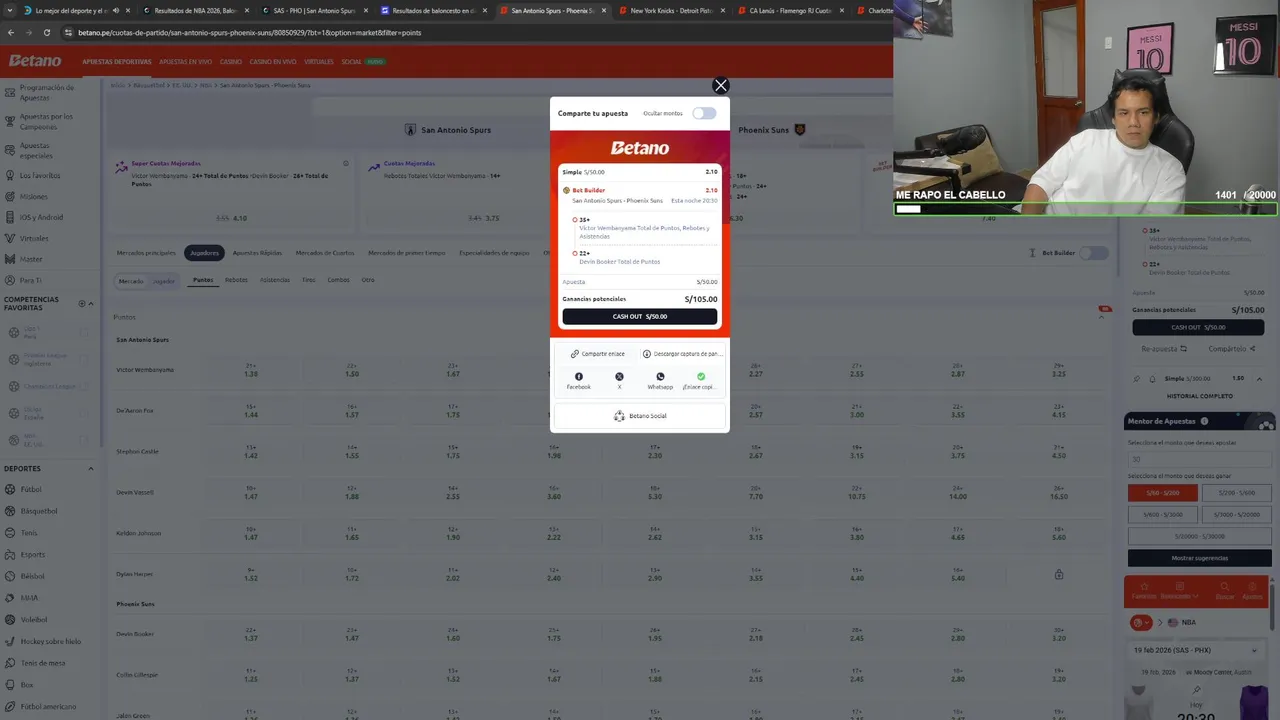Open Misiones in sidebar
Screen dimensions: 1280x720
(x=33, y=196)
